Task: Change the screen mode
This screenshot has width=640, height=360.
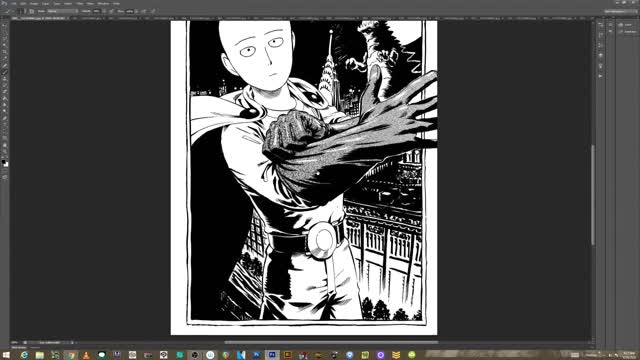Action: tap(5, 178)
